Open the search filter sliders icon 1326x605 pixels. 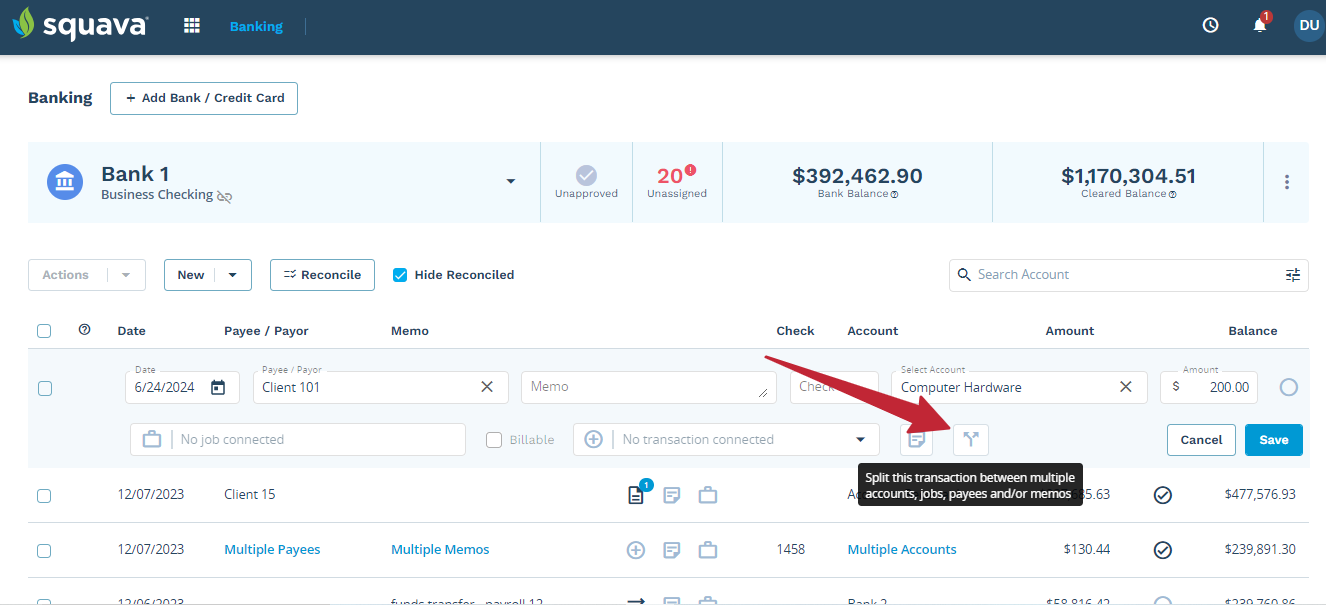click(x=1293, y=275)
